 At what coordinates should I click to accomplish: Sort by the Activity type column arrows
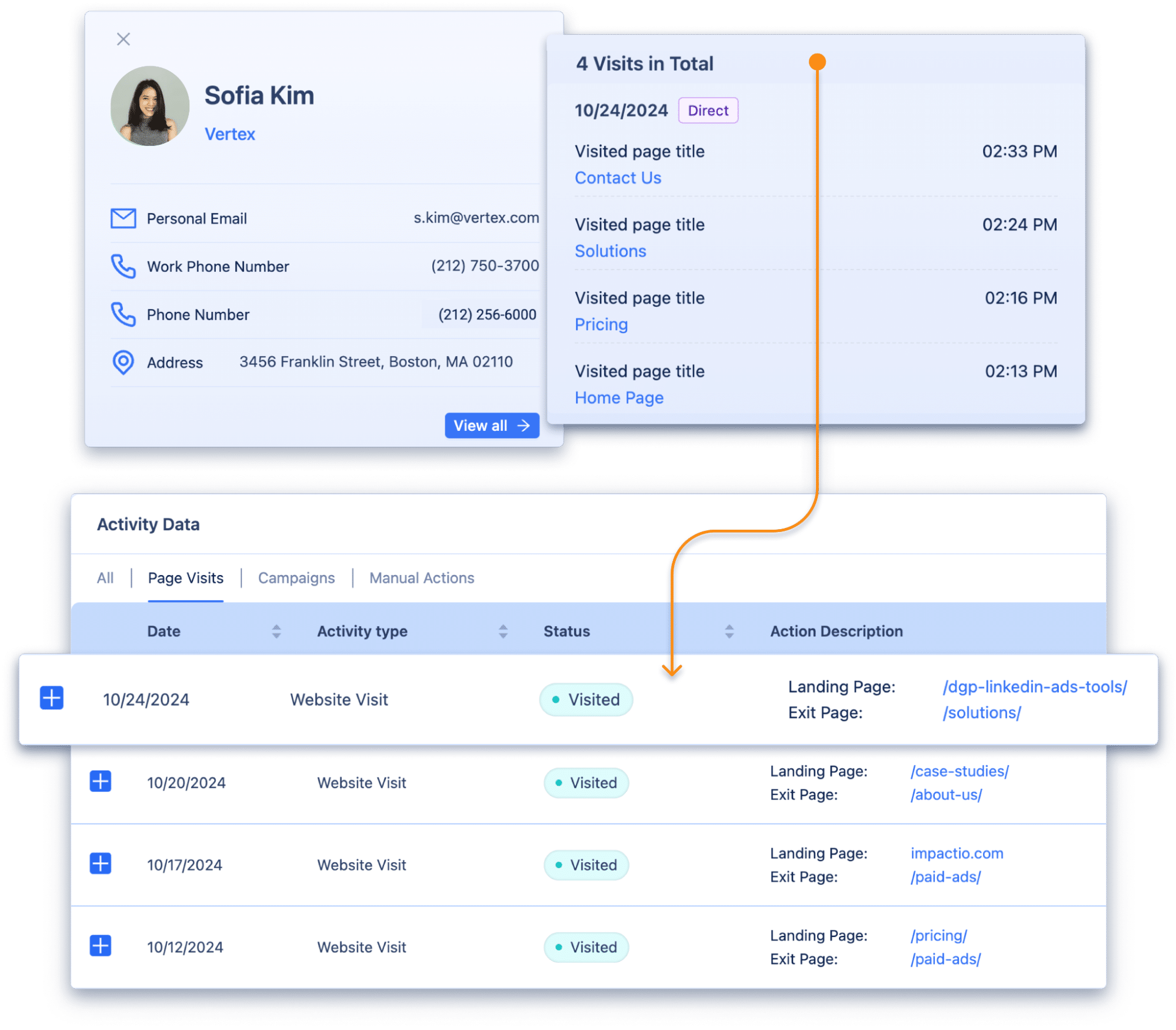(503, 632)
